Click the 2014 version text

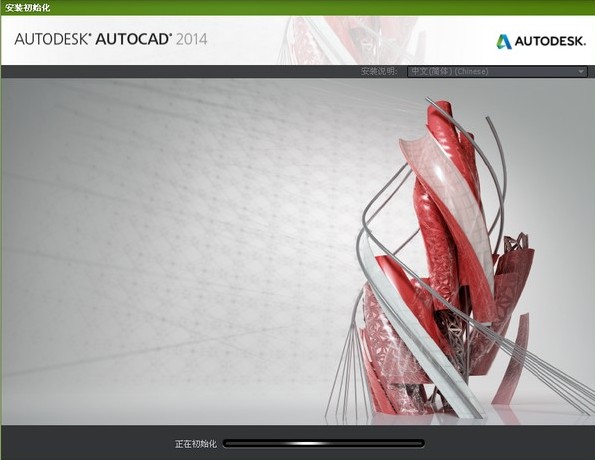[192, 39]
